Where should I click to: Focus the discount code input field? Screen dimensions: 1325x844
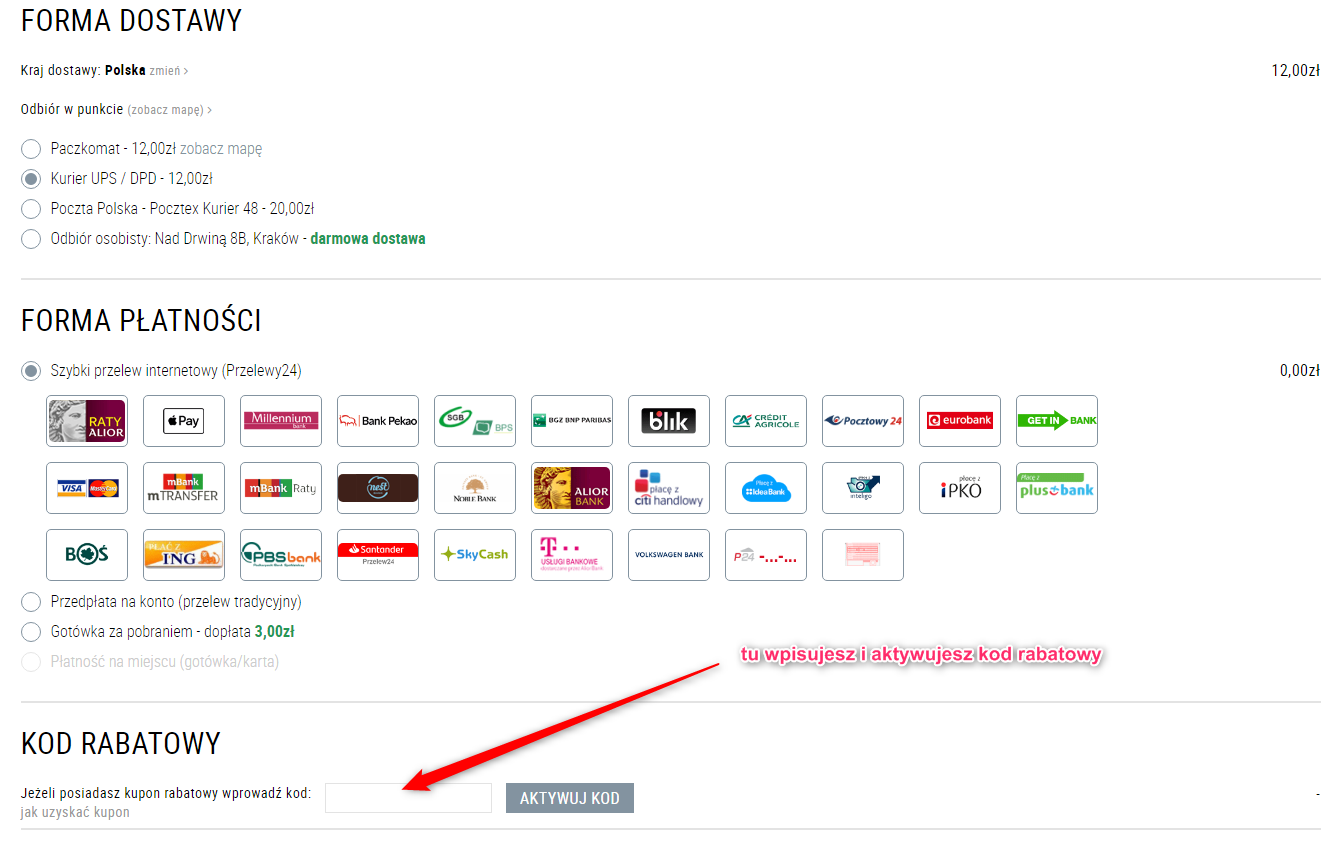pos(408,798)
